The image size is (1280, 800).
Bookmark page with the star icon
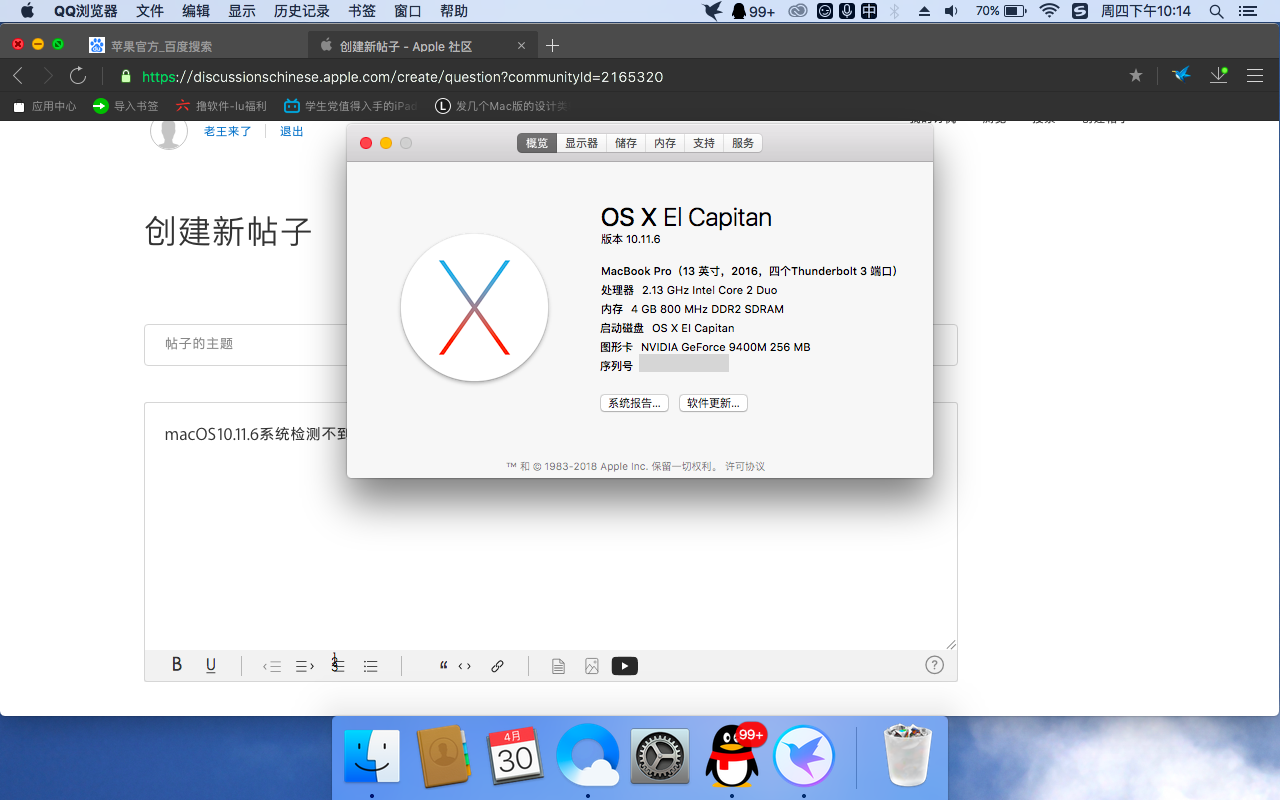point(1136,76)
